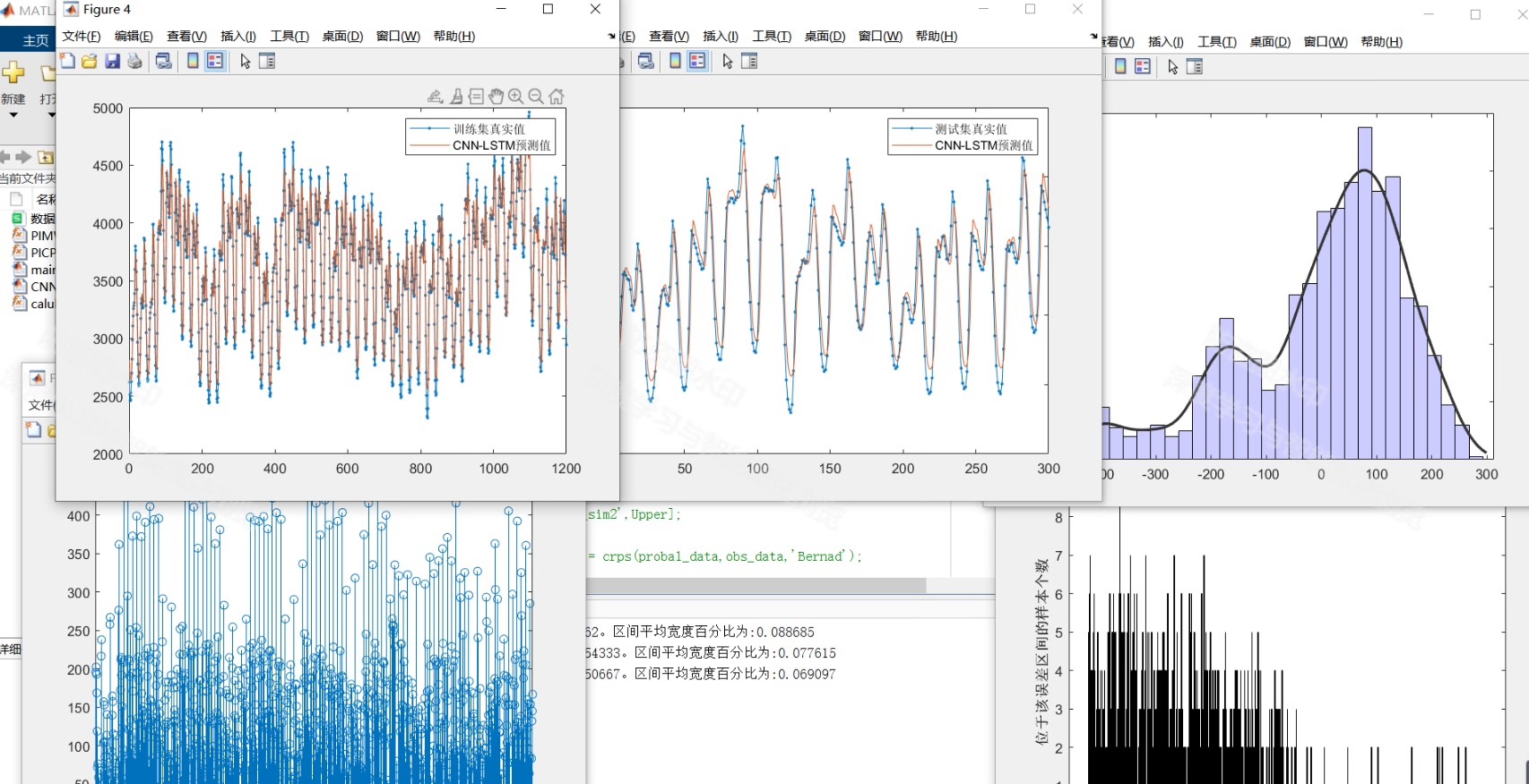Screen dimensions: 1529x784
Task: Insert colorbar in test-set figure window
Action: [x=675, y=61]
